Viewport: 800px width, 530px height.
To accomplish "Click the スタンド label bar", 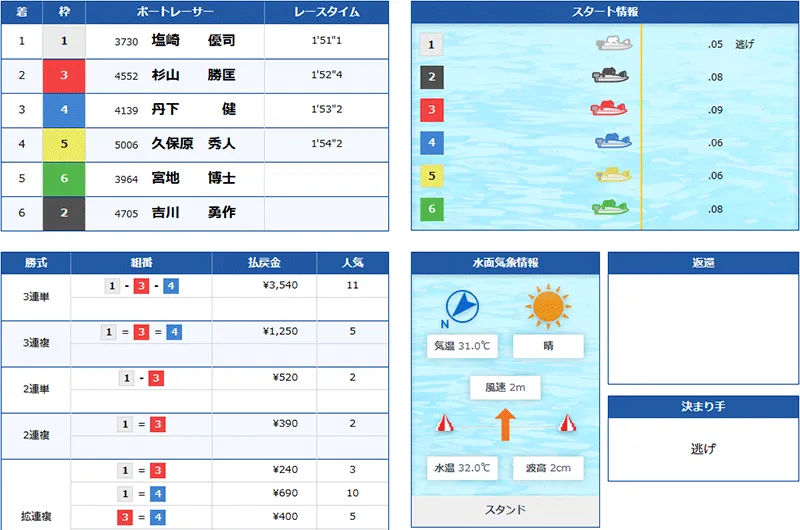I will (505, 511).
